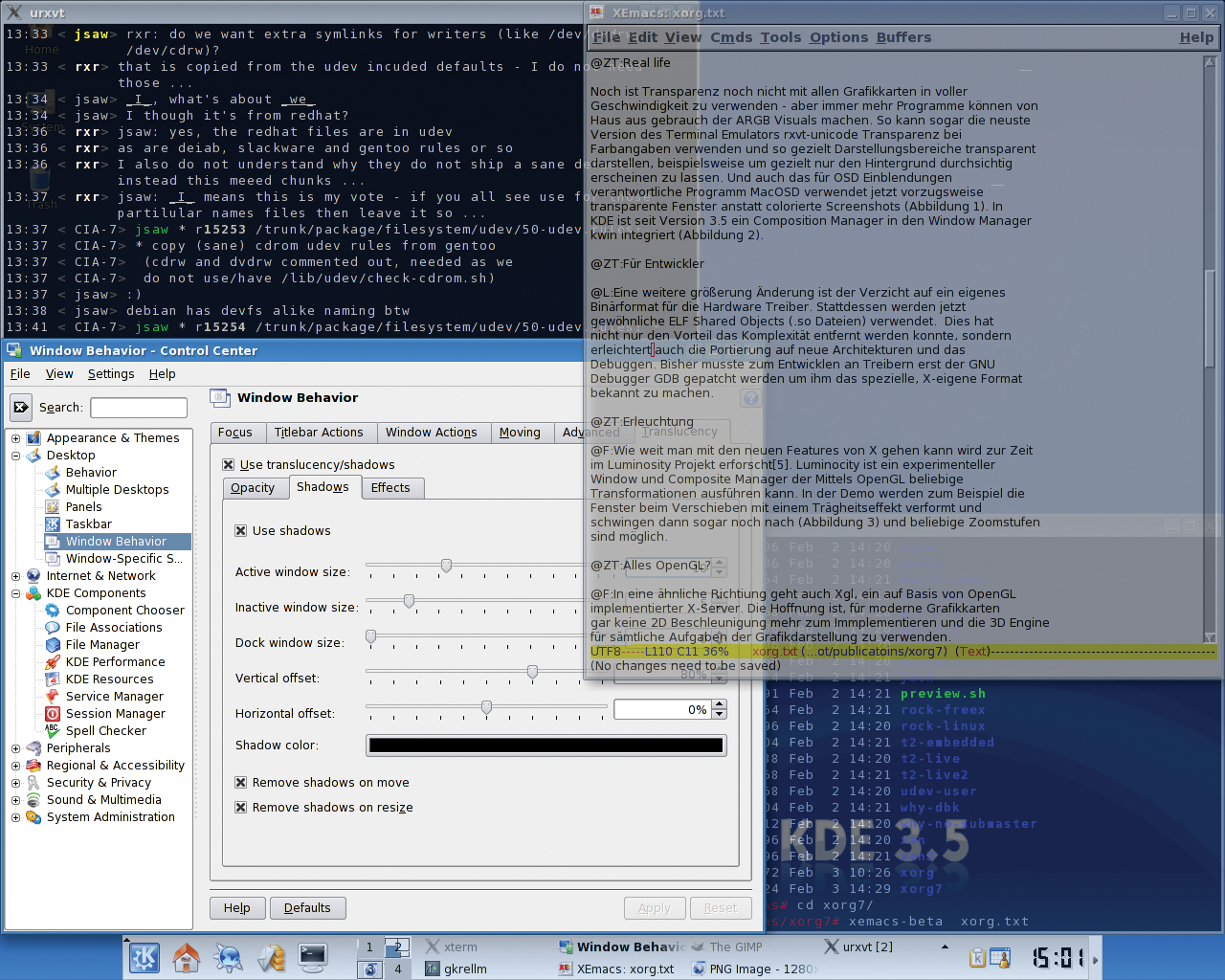Click the System Administration icon
This screenshot has height=980, width=1225.
[34, 816]
